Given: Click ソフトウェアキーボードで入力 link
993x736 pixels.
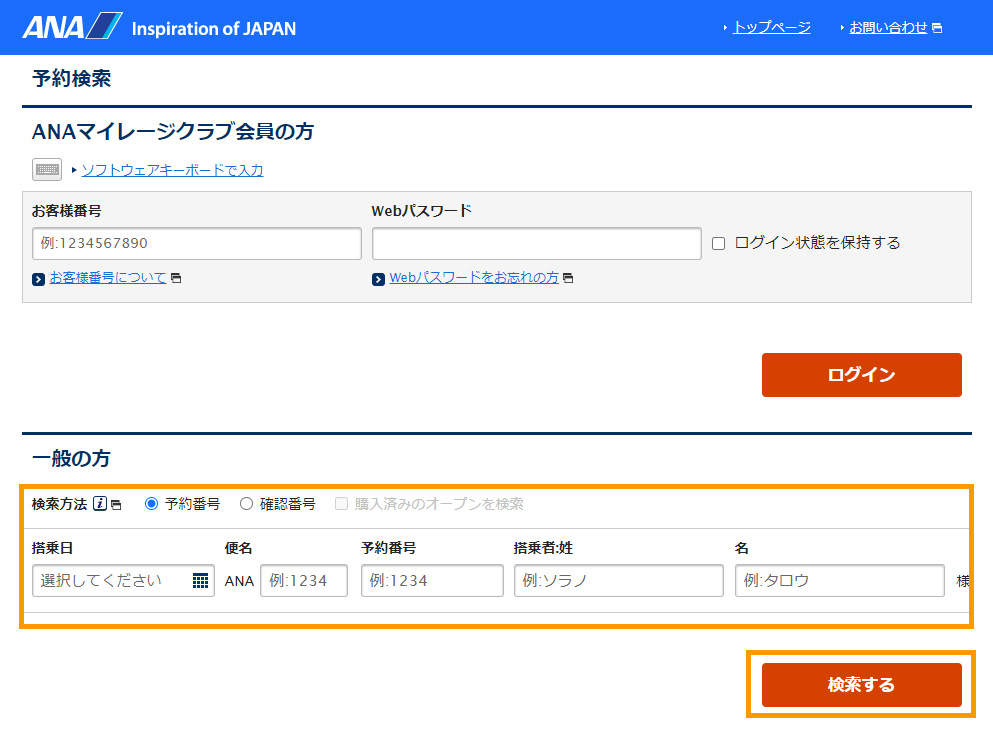Looking at the screenshot, I should click(172, 170).
